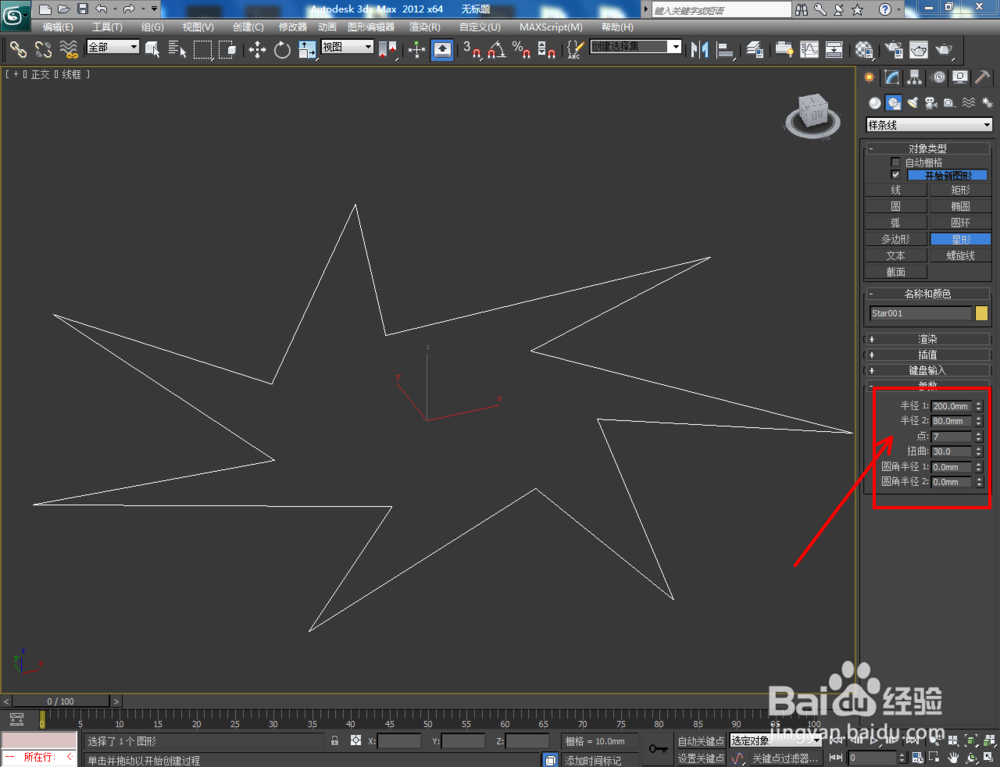Open the Select by Name list icon

(177, 49)
